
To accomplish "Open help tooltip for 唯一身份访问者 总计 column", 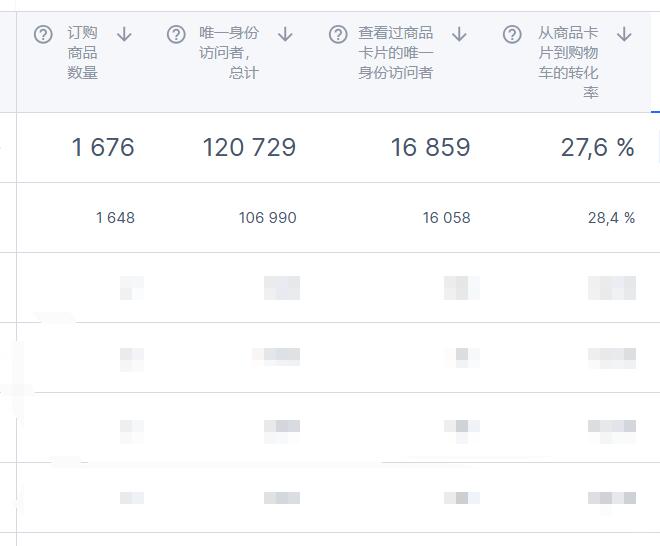I will (x=176, y=35).
